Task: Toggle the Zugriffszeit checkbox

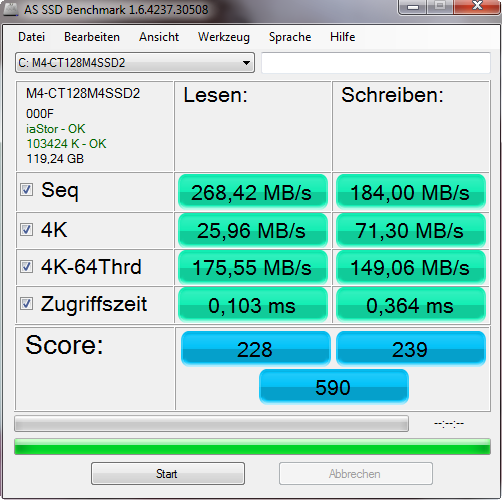Action: click(x=26, y=304)
